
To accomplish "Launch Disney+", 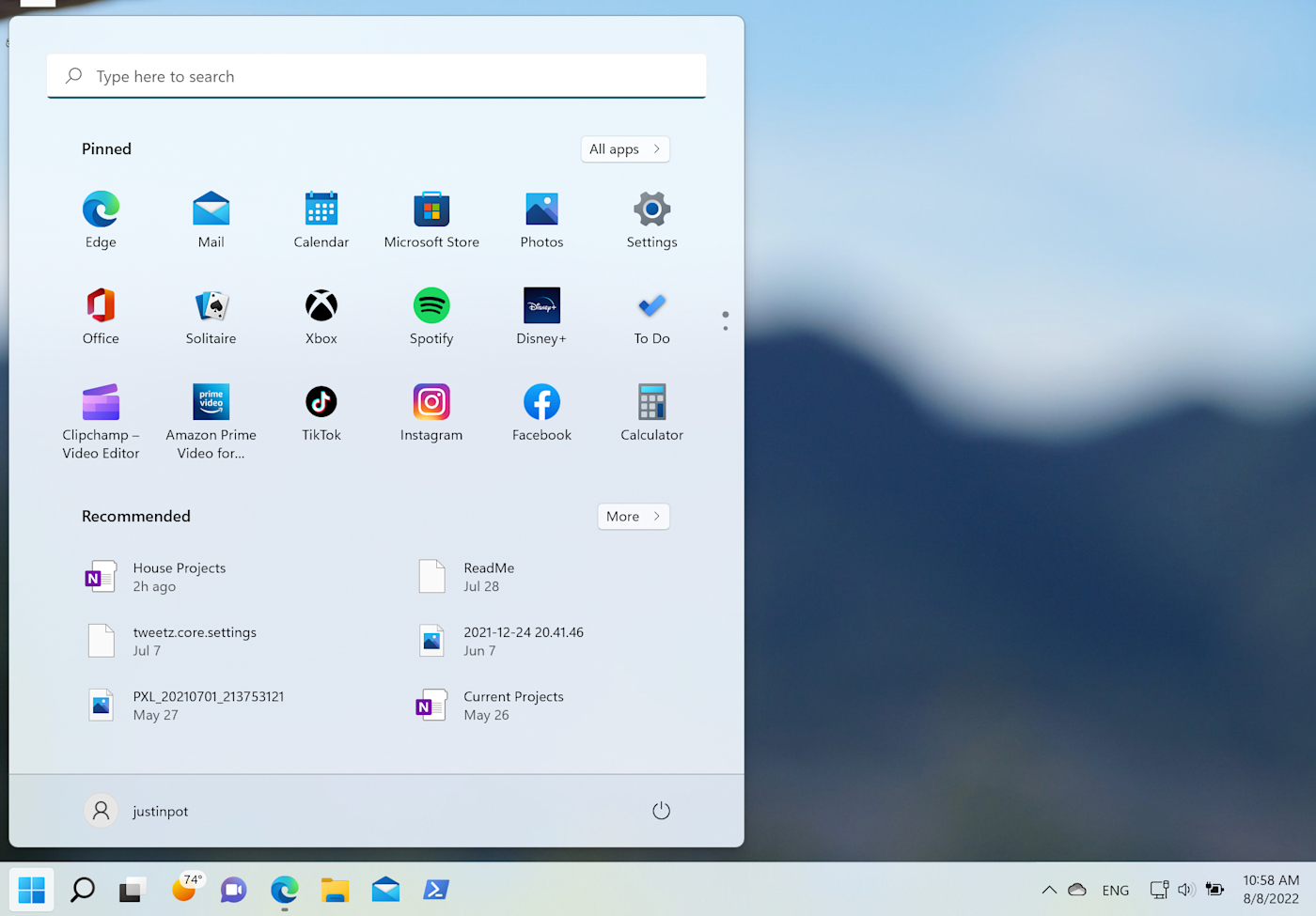I will (541, 317).
